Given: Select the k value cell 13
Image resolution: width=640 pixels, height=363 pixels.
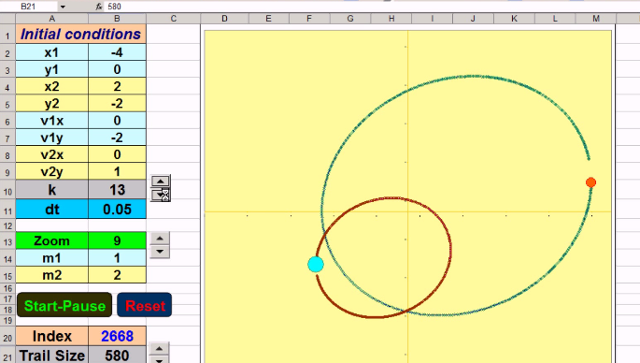Looking at the screenshot, I should [x=117, y=190].
